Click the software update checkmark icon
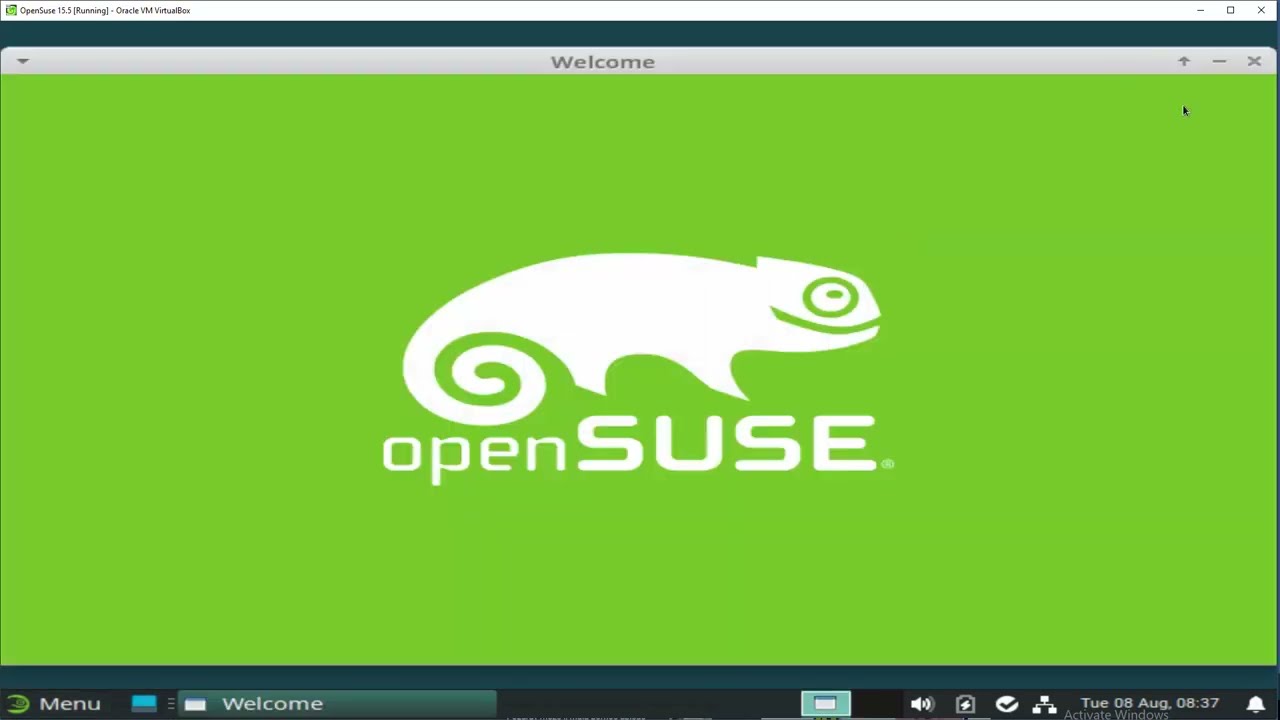This screenshot has width=1280, height=720. coord(1006,704)
